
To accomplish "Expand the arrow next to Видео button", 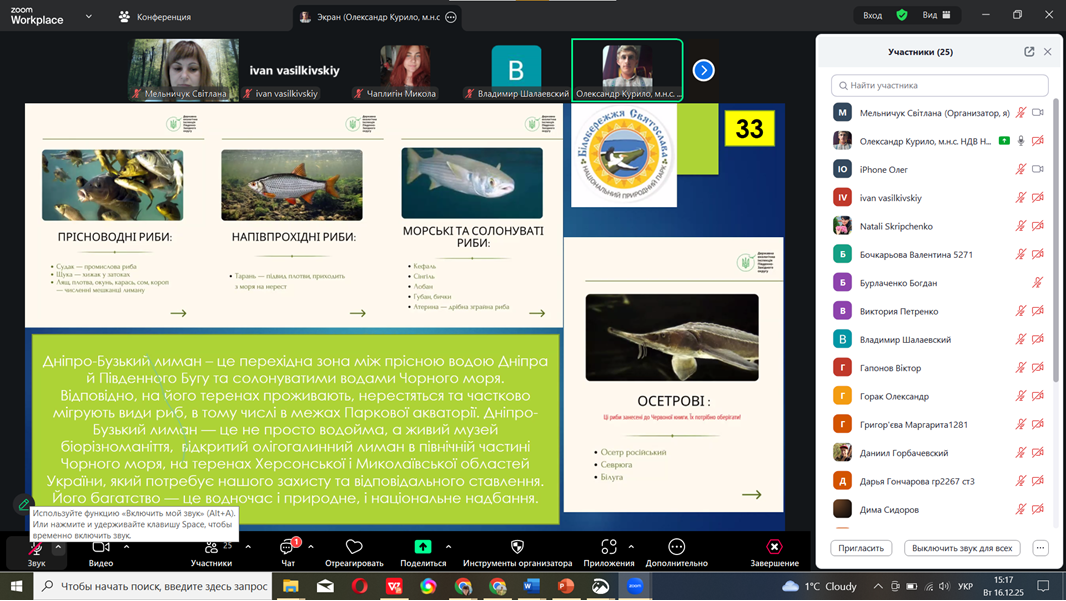I will click(x=126, y=547).
